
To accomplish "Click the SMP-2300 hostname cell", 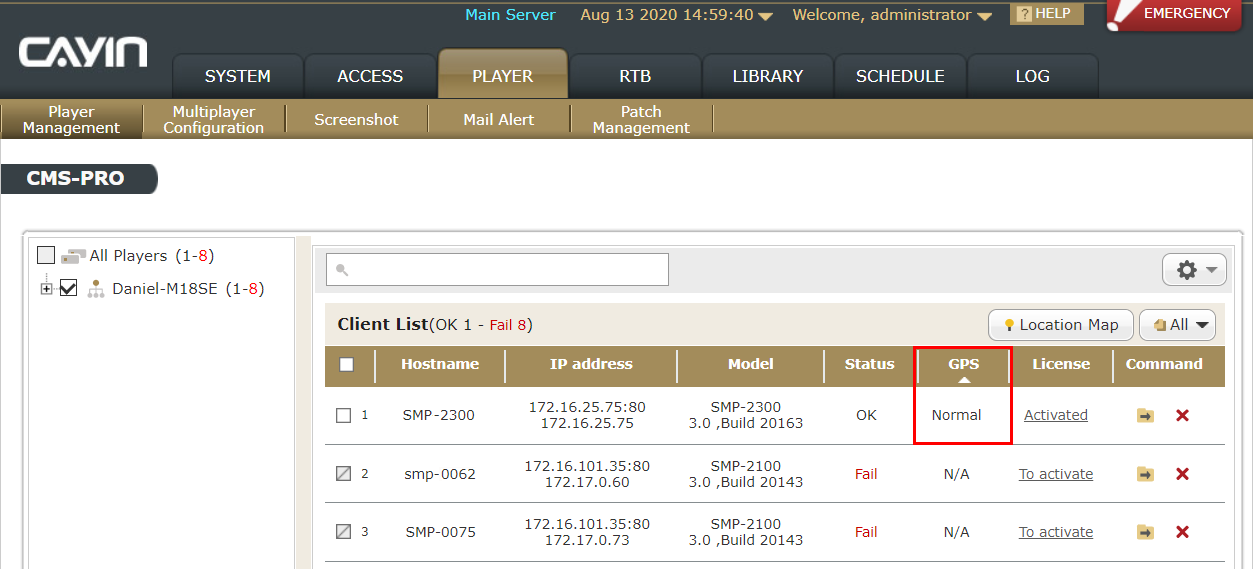I will click(439, 415).
